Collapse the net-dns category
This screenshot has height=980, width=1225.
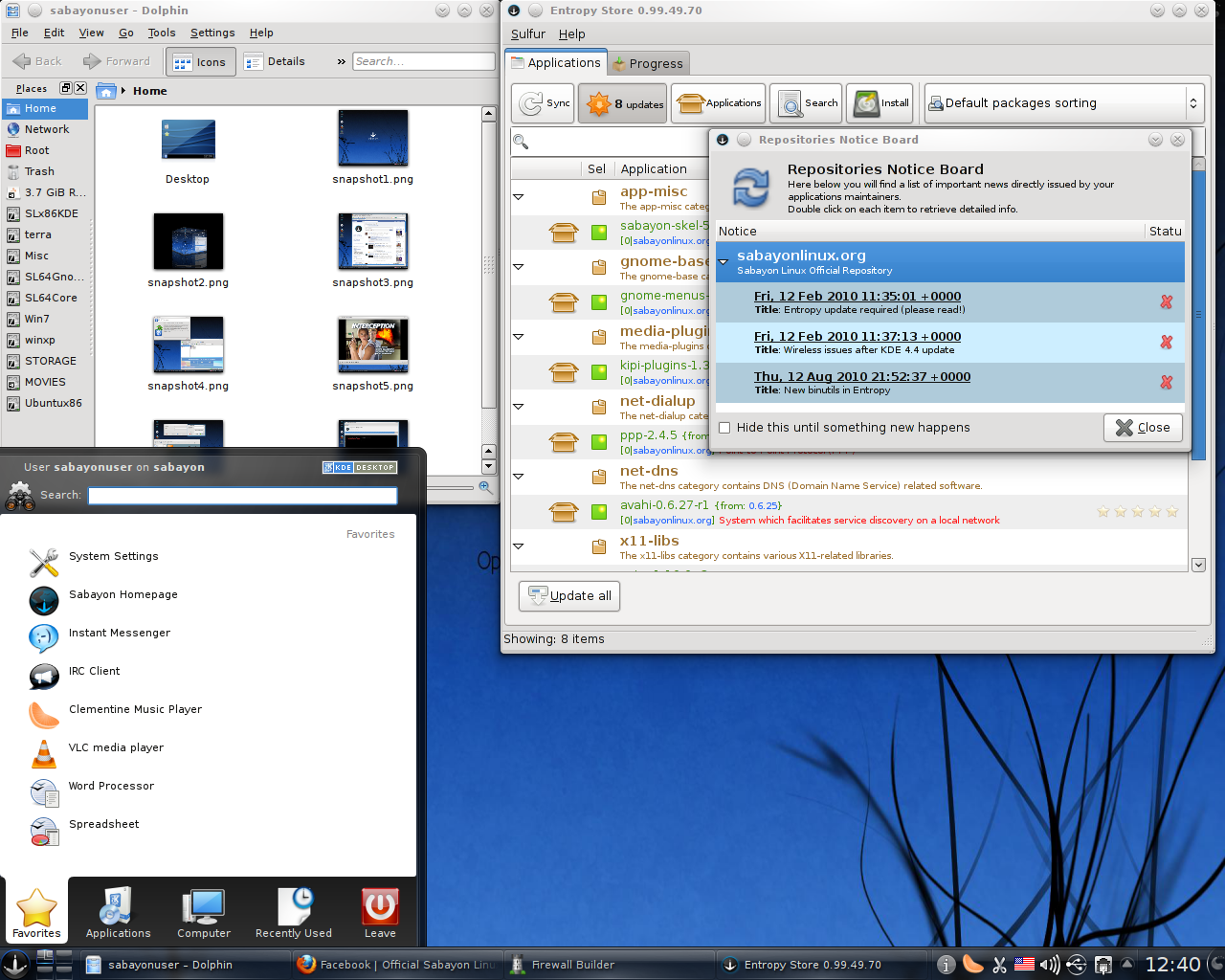click(x=519, y=477)
